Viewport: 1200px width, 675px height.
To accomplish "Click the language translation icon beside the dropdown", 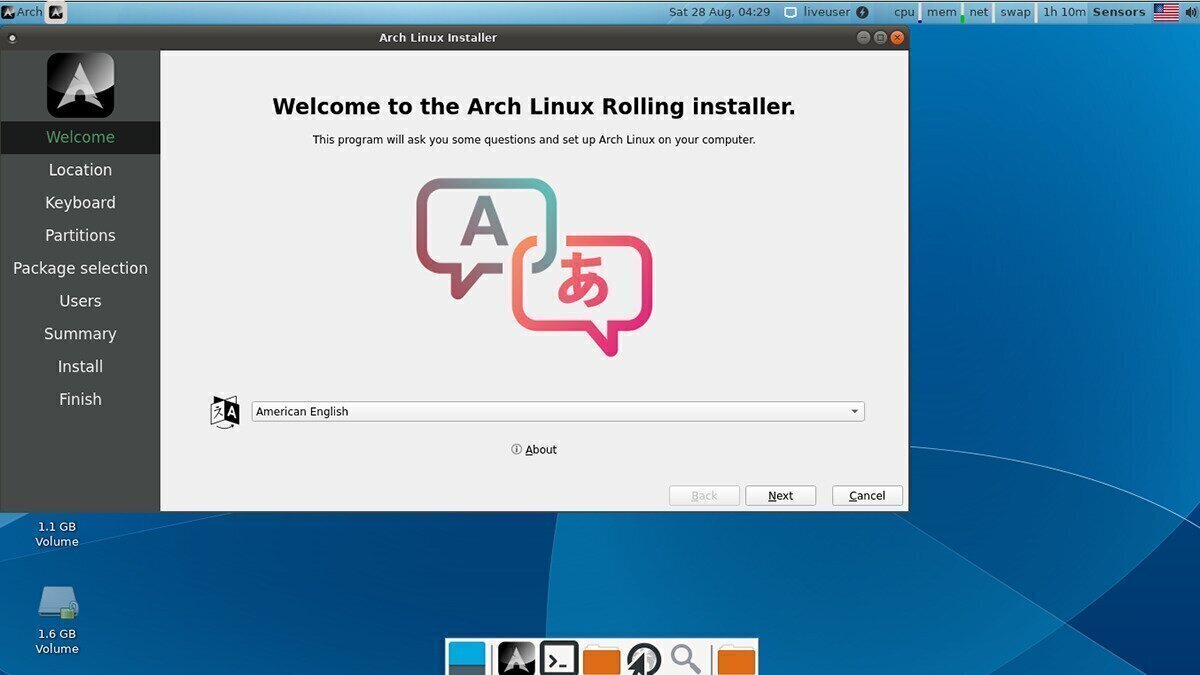I will pyautogui.click(x=225, y=411).
